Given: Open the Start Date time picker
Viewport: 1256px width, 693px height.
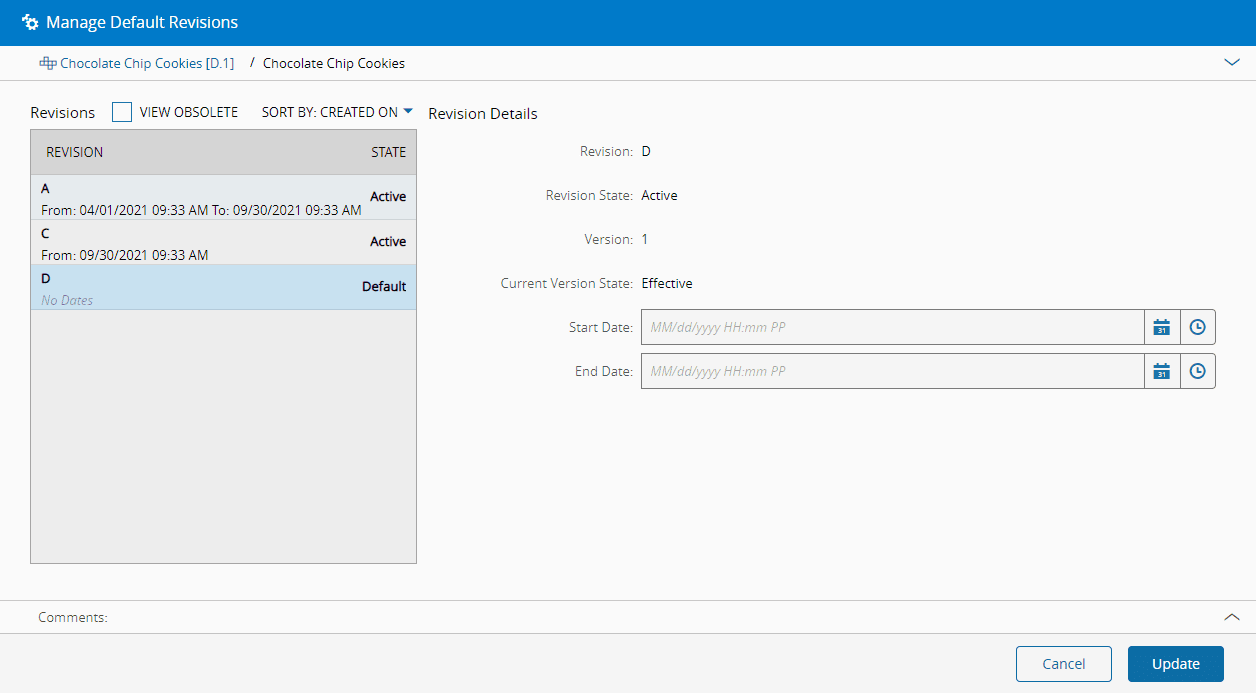Looking at the screenshot, I should click(x=1197, y=327).
